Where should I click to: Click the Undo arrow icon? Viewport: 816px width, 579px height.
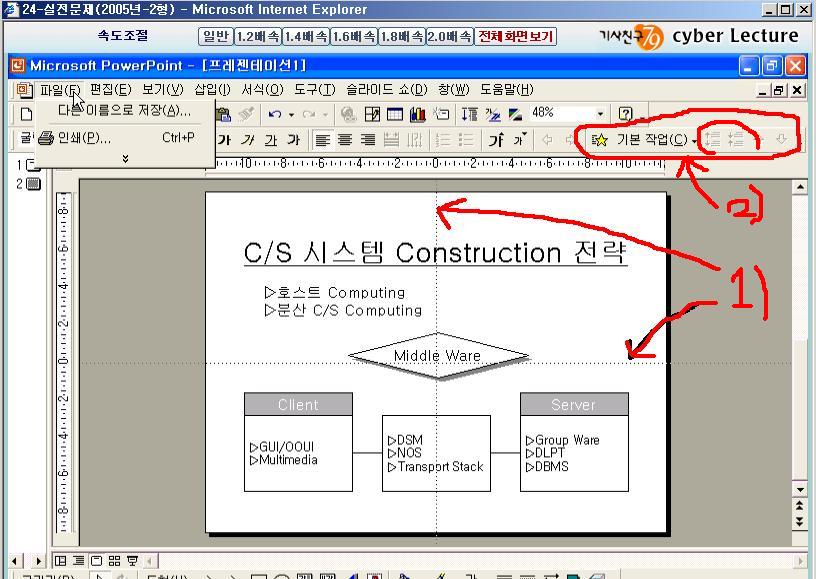tap(275, 114)
